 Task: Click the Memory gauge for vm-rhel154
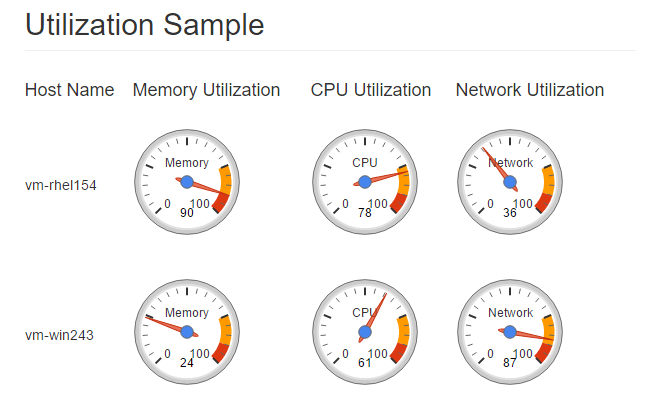click(186, 182)
